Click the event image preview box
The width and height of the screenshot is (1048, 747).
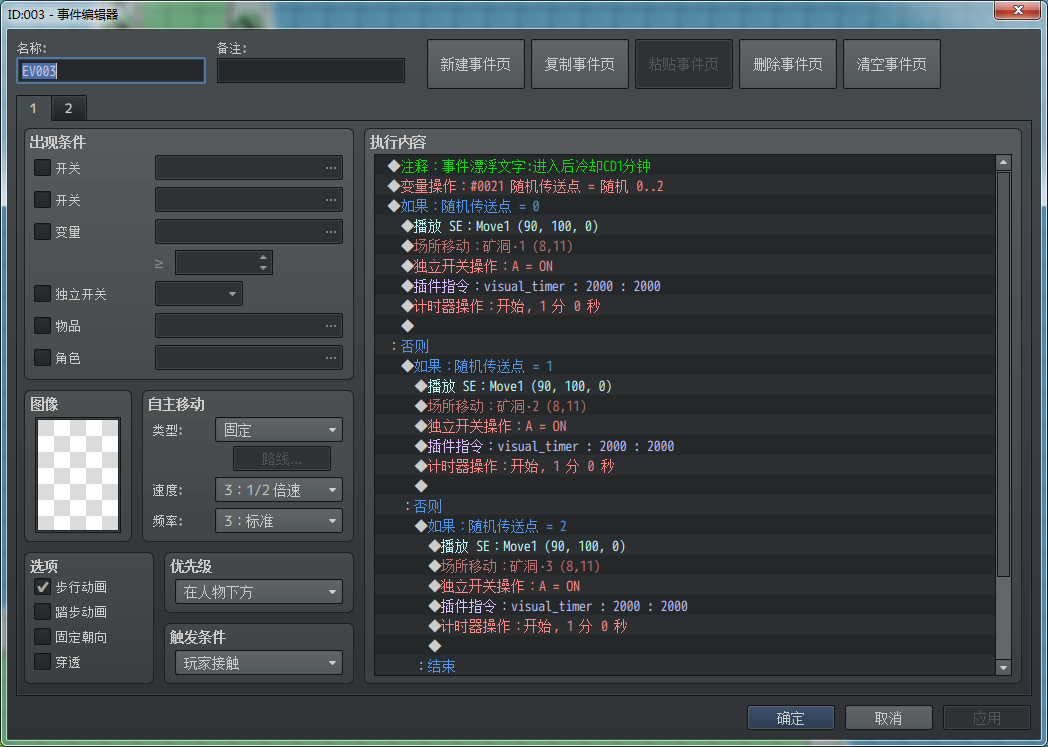(78, 475)
